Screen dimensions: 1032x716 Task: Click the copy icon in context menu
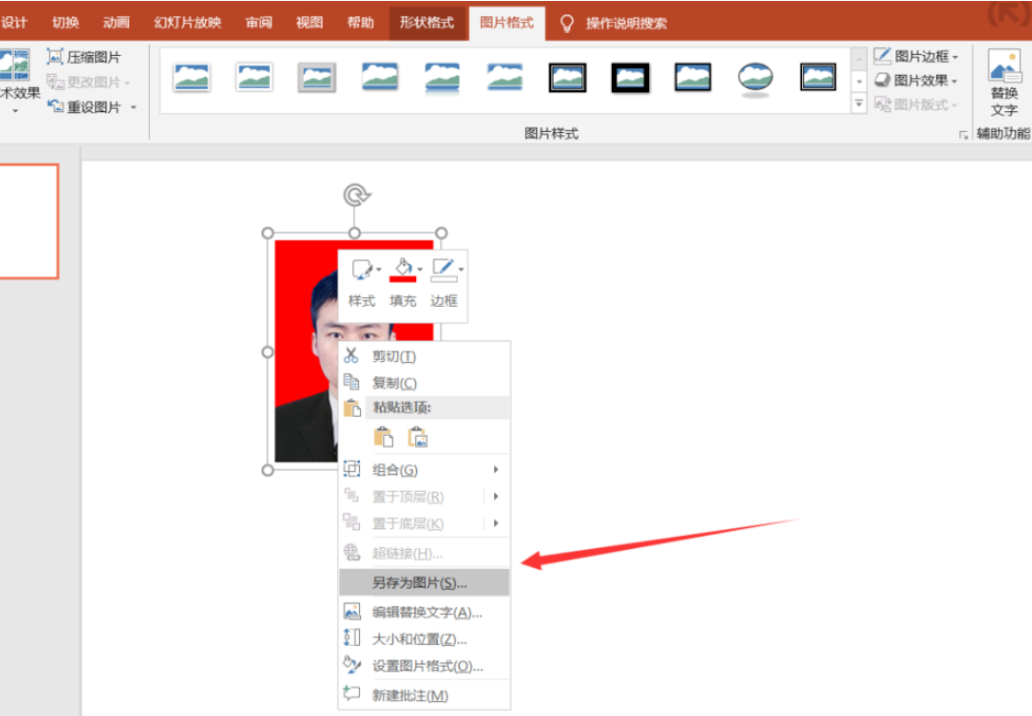tap(352, 382)
